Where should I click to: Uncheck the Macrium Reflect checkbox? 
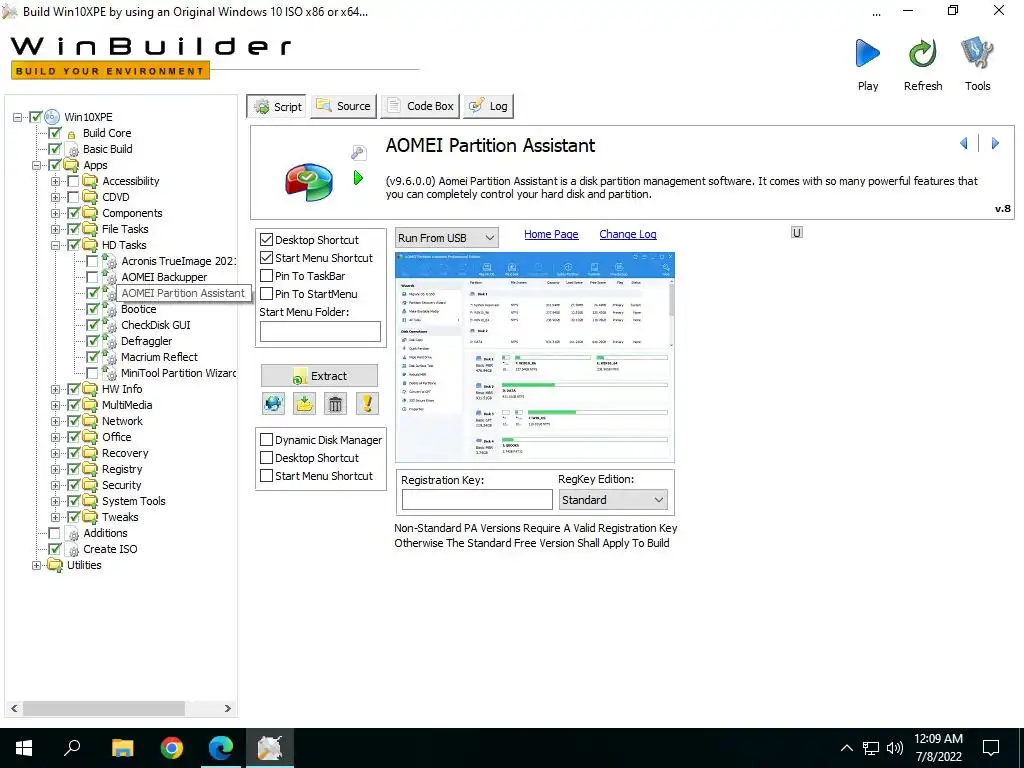click(x=93, y=357)
